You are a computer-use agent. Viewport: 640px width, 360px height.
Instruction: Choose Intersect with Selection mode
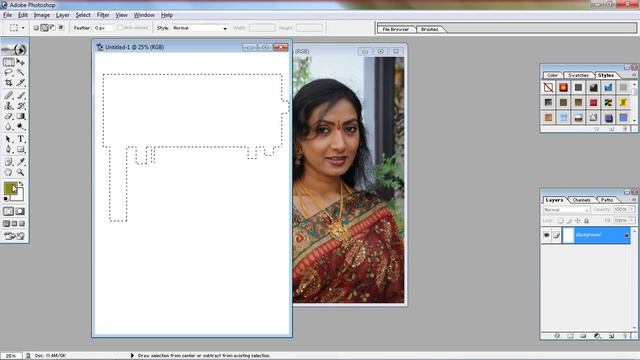tap(61, 28)
